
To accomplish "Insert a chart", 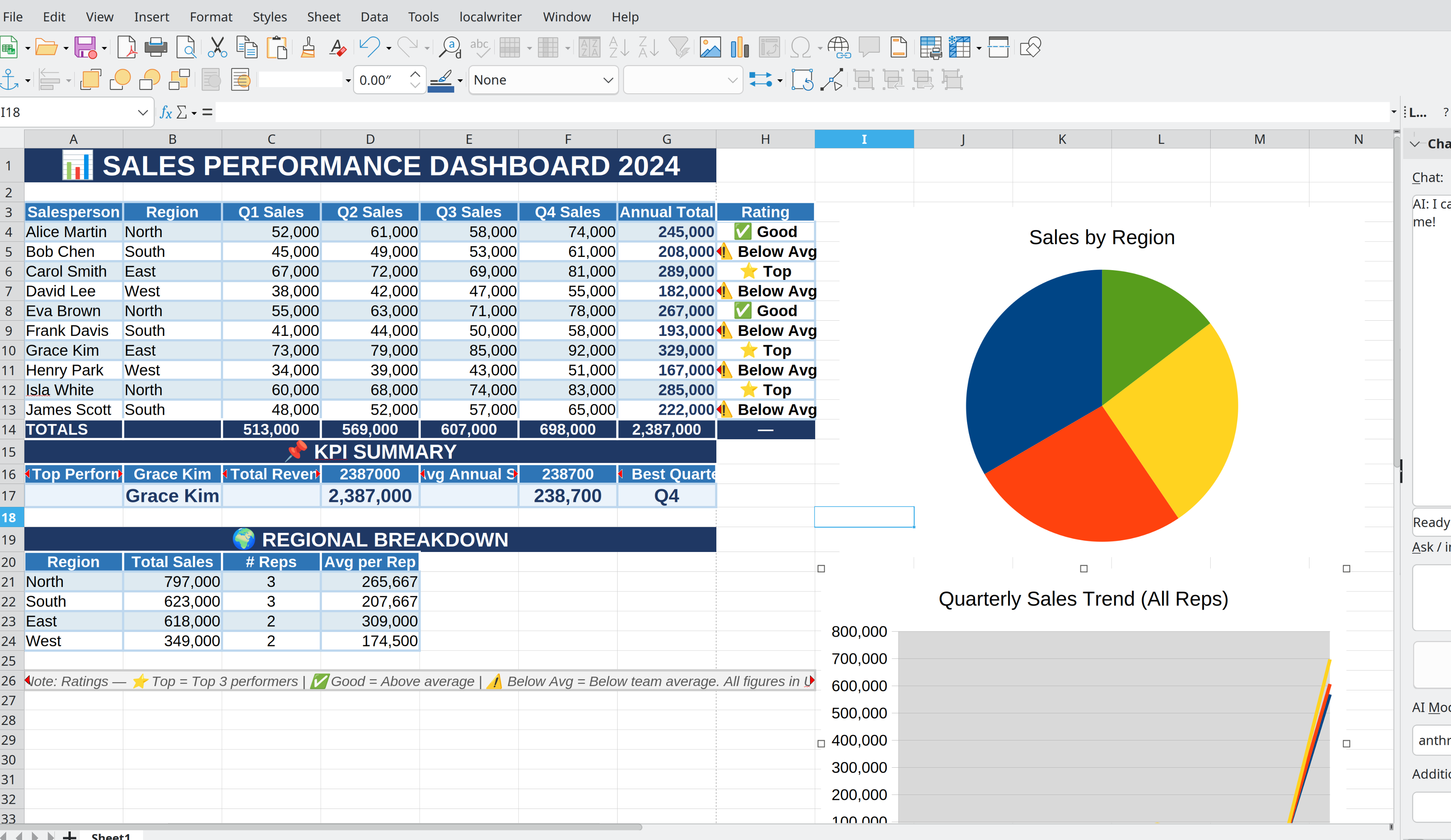I will click(x=740, y=47).
